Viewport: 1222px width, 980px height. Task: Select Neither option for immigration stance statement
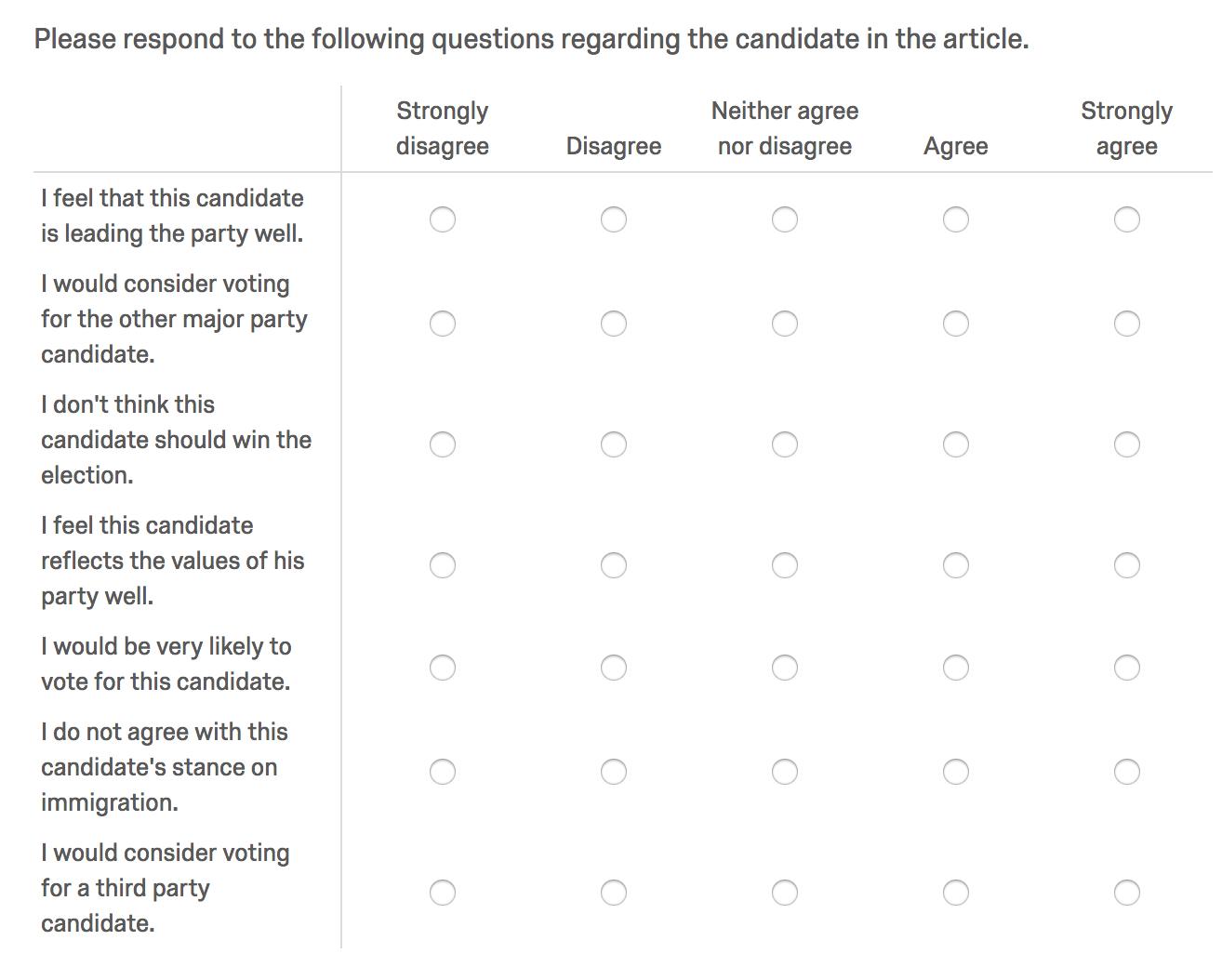pyautogui.click(x=785, y=772)
